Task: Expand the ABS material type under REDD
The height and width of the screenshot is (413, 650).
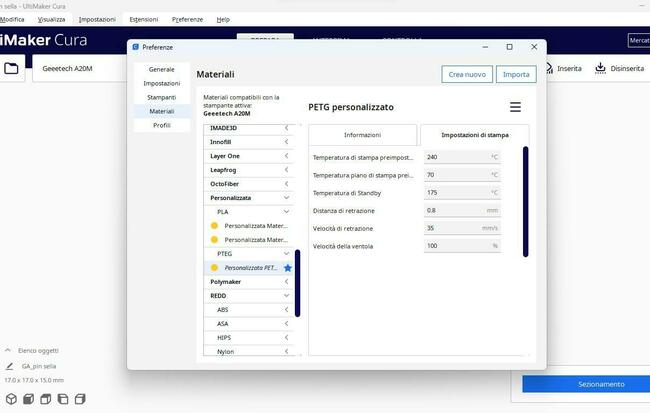Action: tap(287, 310)
